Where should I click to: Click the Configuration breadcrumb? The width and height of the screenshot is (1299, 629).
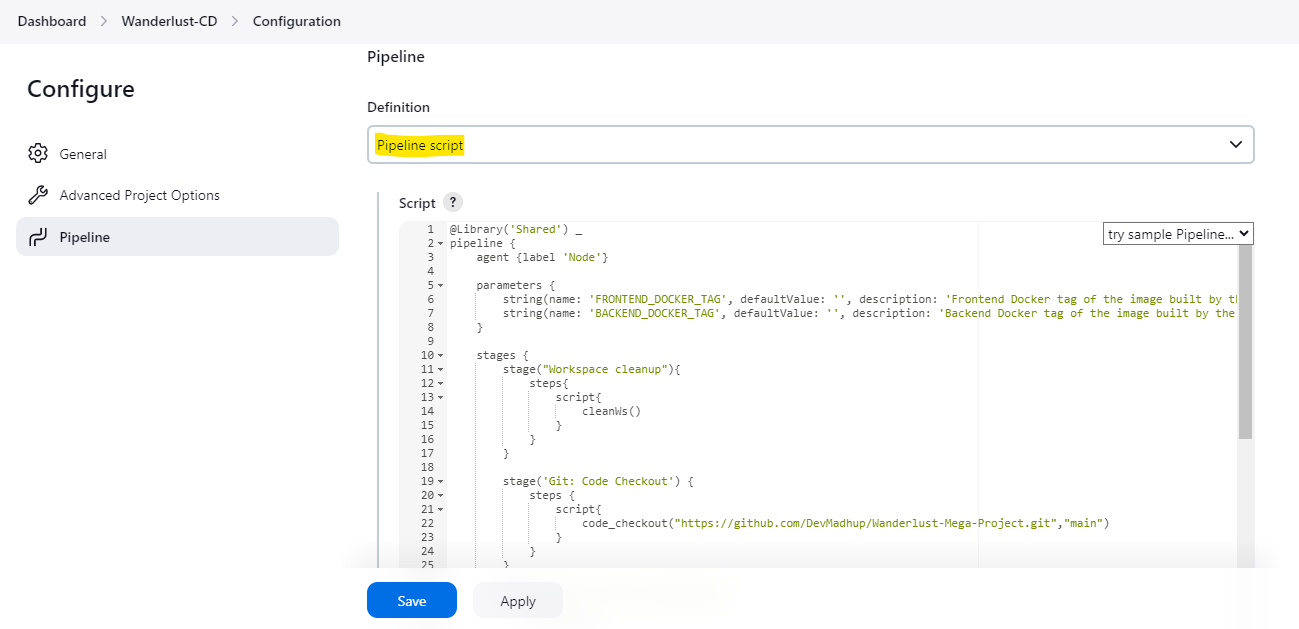tap(297, 21)
